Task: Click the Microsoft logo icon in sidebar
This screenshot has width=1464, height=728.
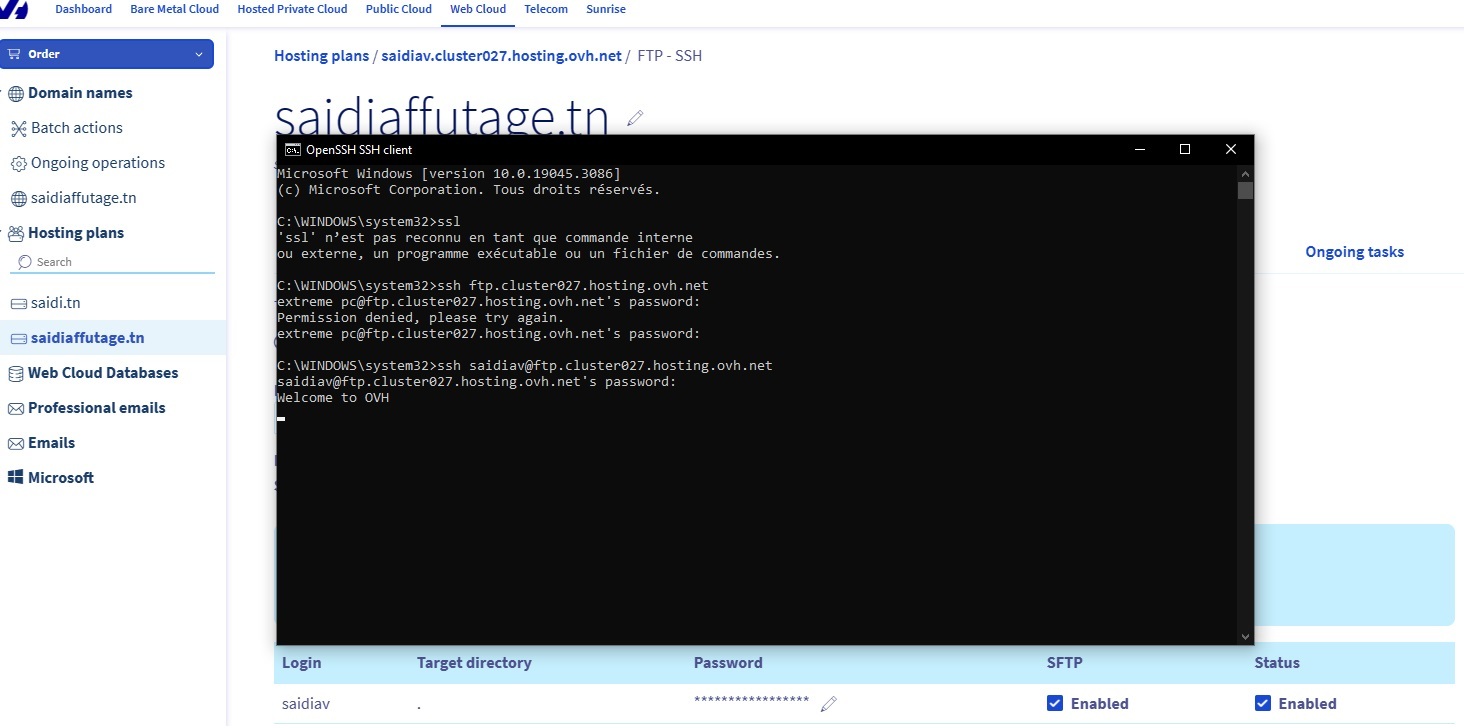Action: coord(16,478)
